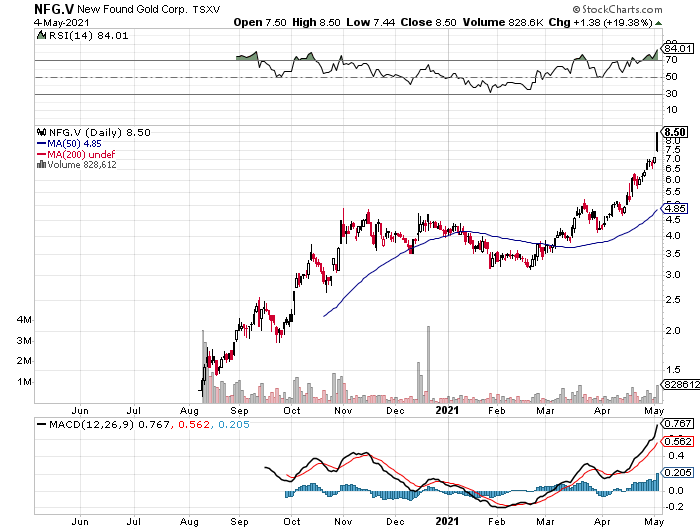This screenshot has height=530, width=700.
Task: Click the MACD(12,26,9) 0.767 label
Action: [x=109, y=424]
